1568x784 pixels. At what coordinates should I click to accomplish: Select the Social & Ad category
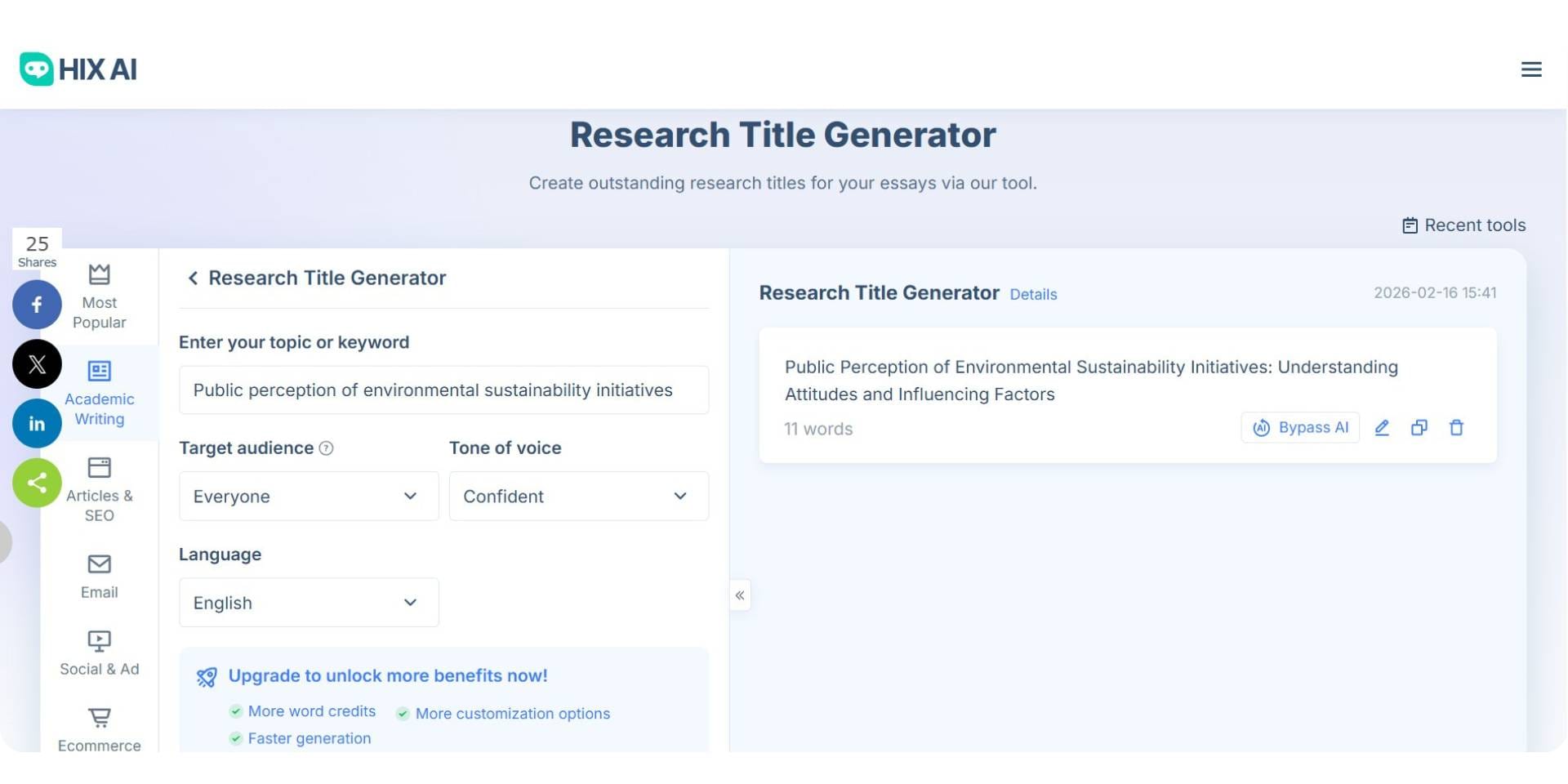coord(99,653)
